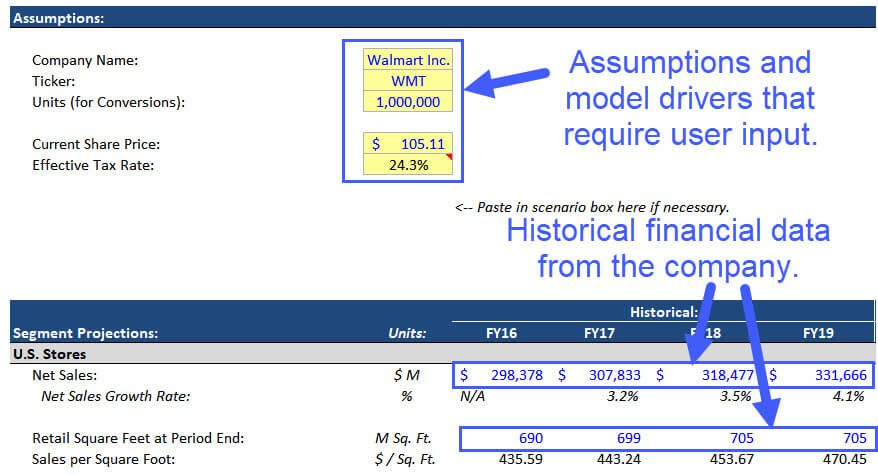Select the Walmart Inc. company name cell

pyautogui.click(x=408, y=60)
